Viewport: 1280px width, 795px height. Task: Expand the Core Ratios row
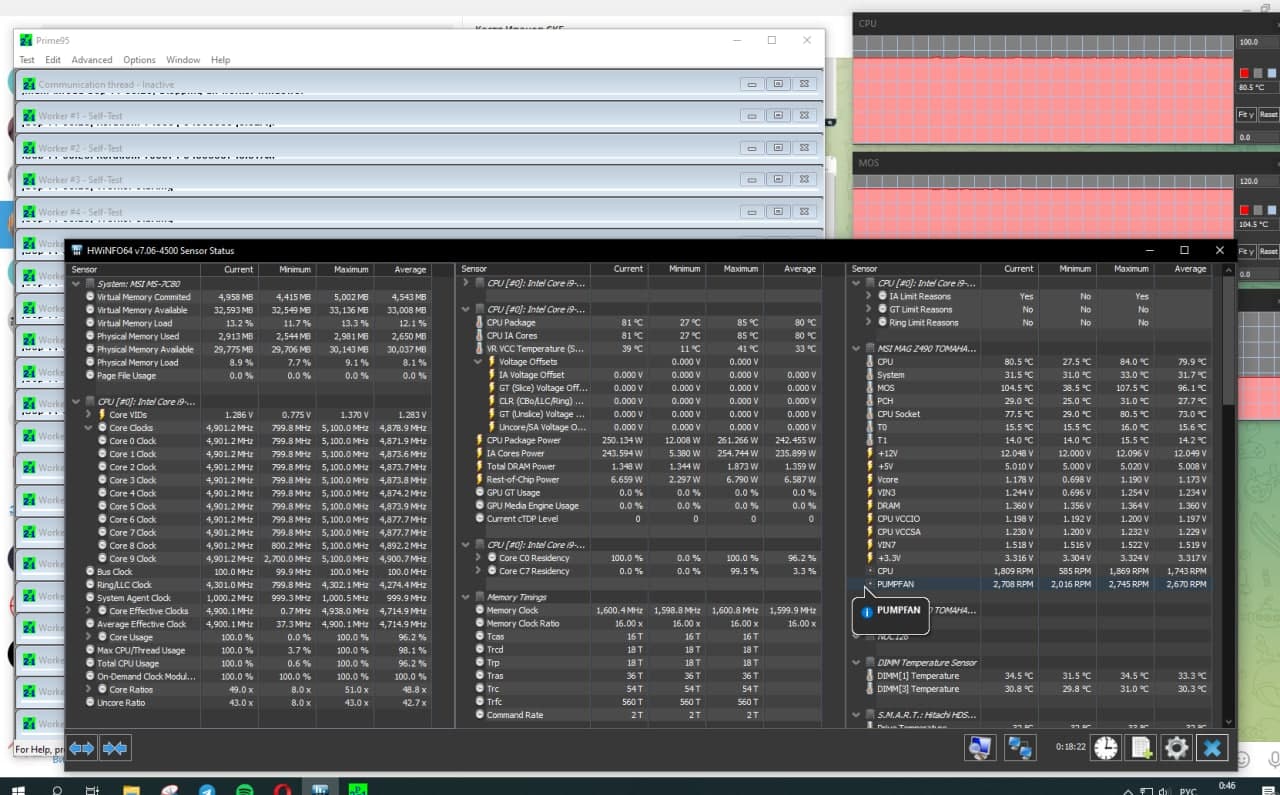click(89, 690)
